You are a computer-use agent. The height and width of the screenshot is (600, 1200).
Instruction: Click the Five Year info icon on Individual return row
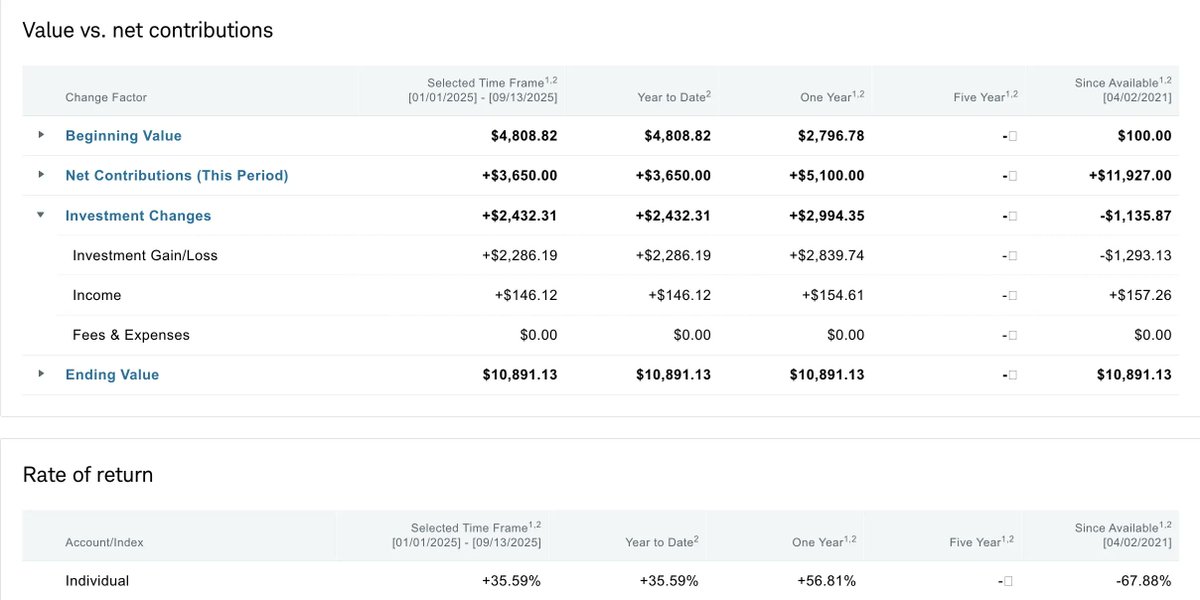click(1010, 580)
